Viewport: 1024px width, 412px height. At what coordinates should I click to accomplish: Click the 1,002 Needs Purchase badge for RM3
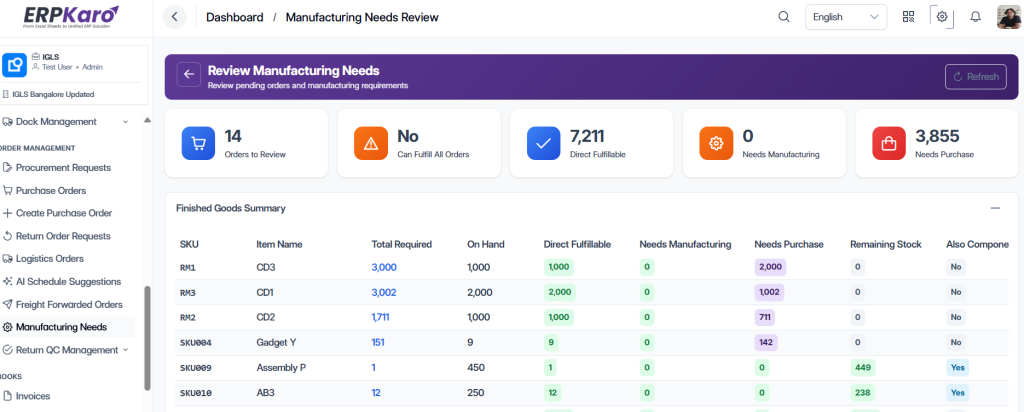click(x=769, y=293)
